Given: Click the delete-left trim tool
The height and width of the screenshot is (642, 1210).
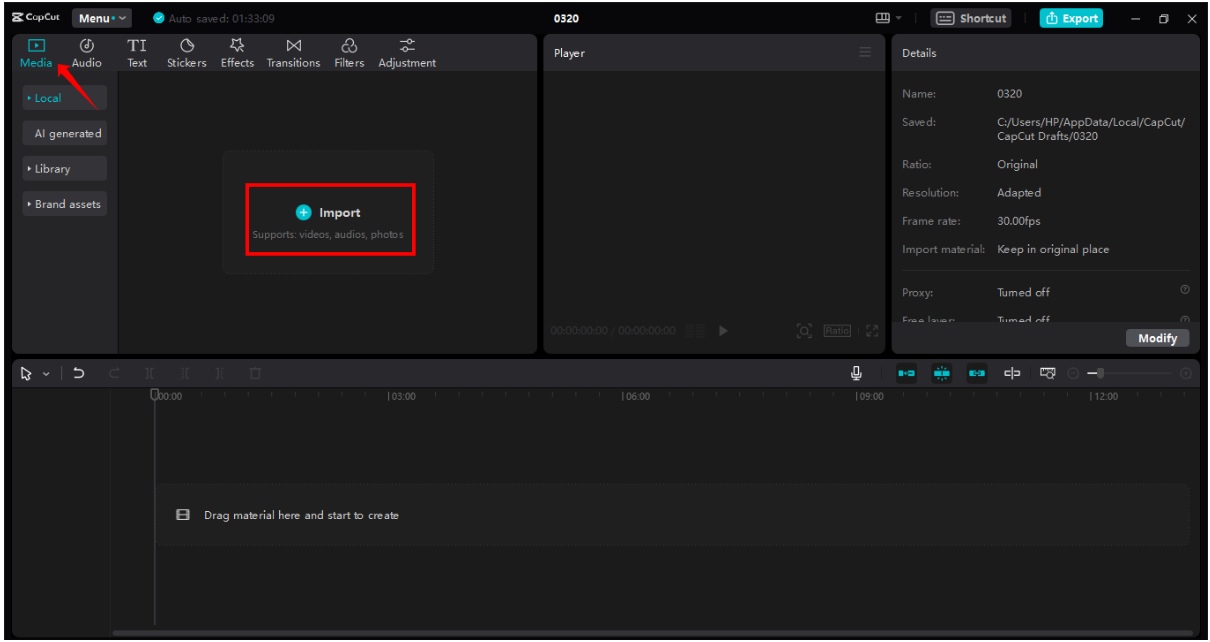Looking at the screenshot, I should (185, 373).
